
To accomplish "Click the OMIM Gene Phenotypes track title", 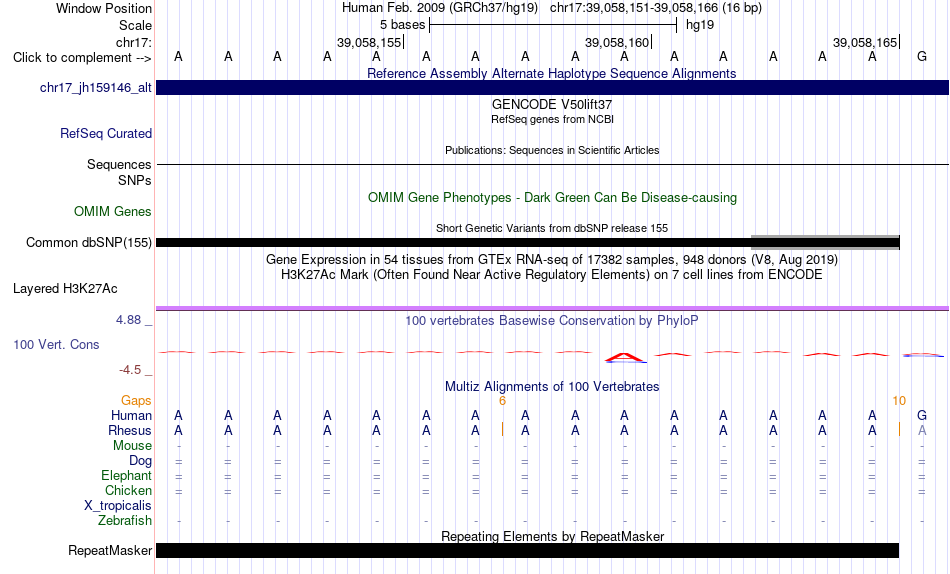I will tap(552, 198).
